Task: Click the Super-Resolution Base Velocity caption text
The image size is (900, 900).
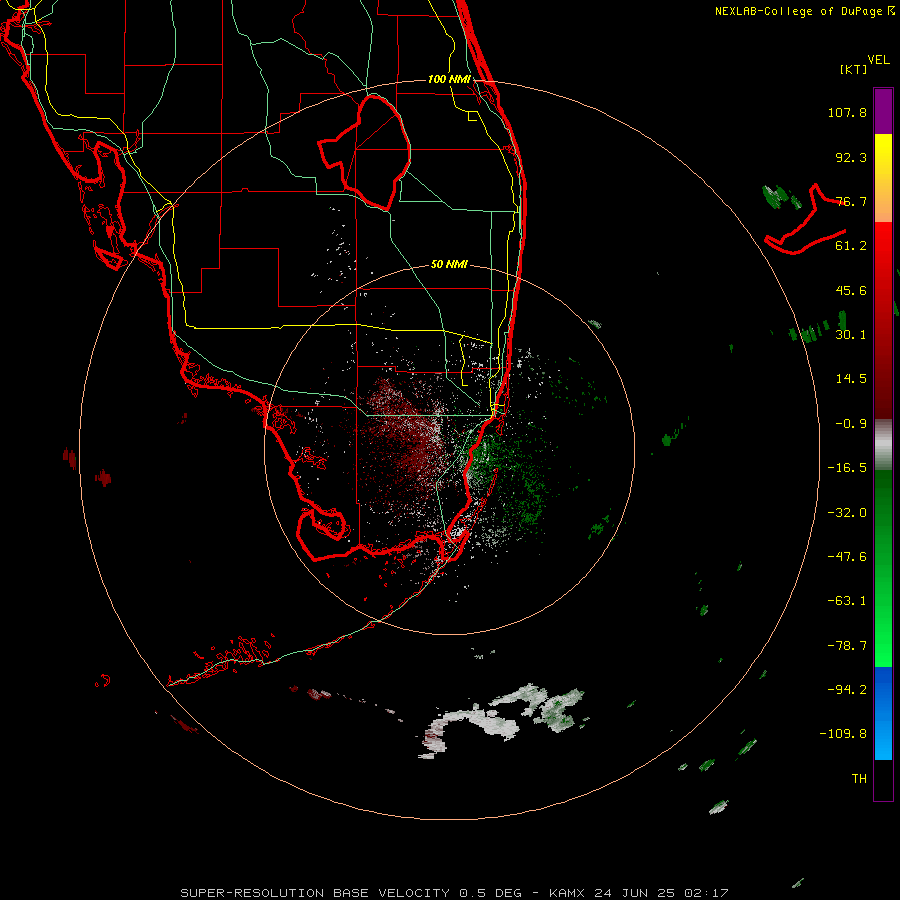Action: coord(454,893)
